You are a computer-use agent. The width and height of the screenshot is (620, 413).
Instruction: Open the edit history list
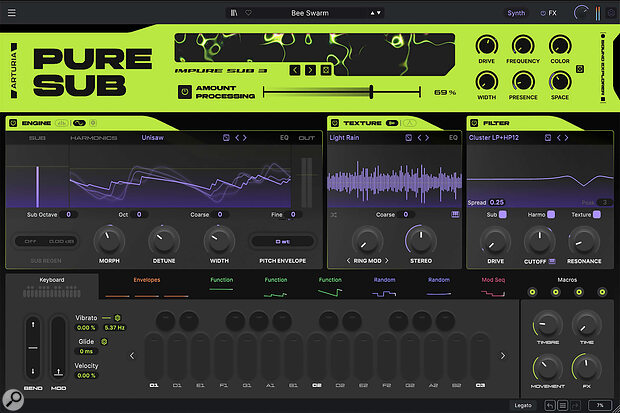563,405
